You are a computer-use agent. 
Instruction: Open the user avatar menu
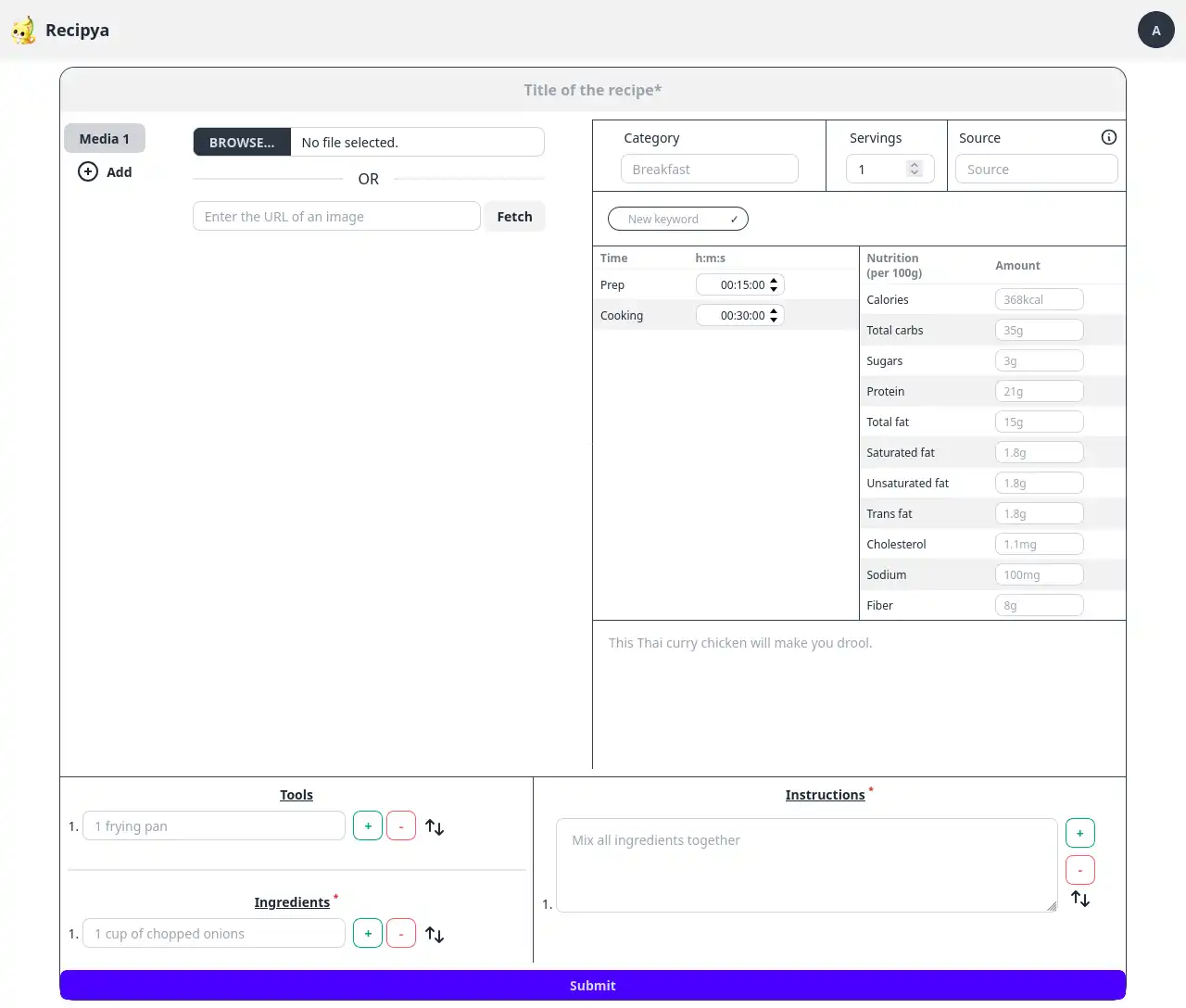[1155, 31]
